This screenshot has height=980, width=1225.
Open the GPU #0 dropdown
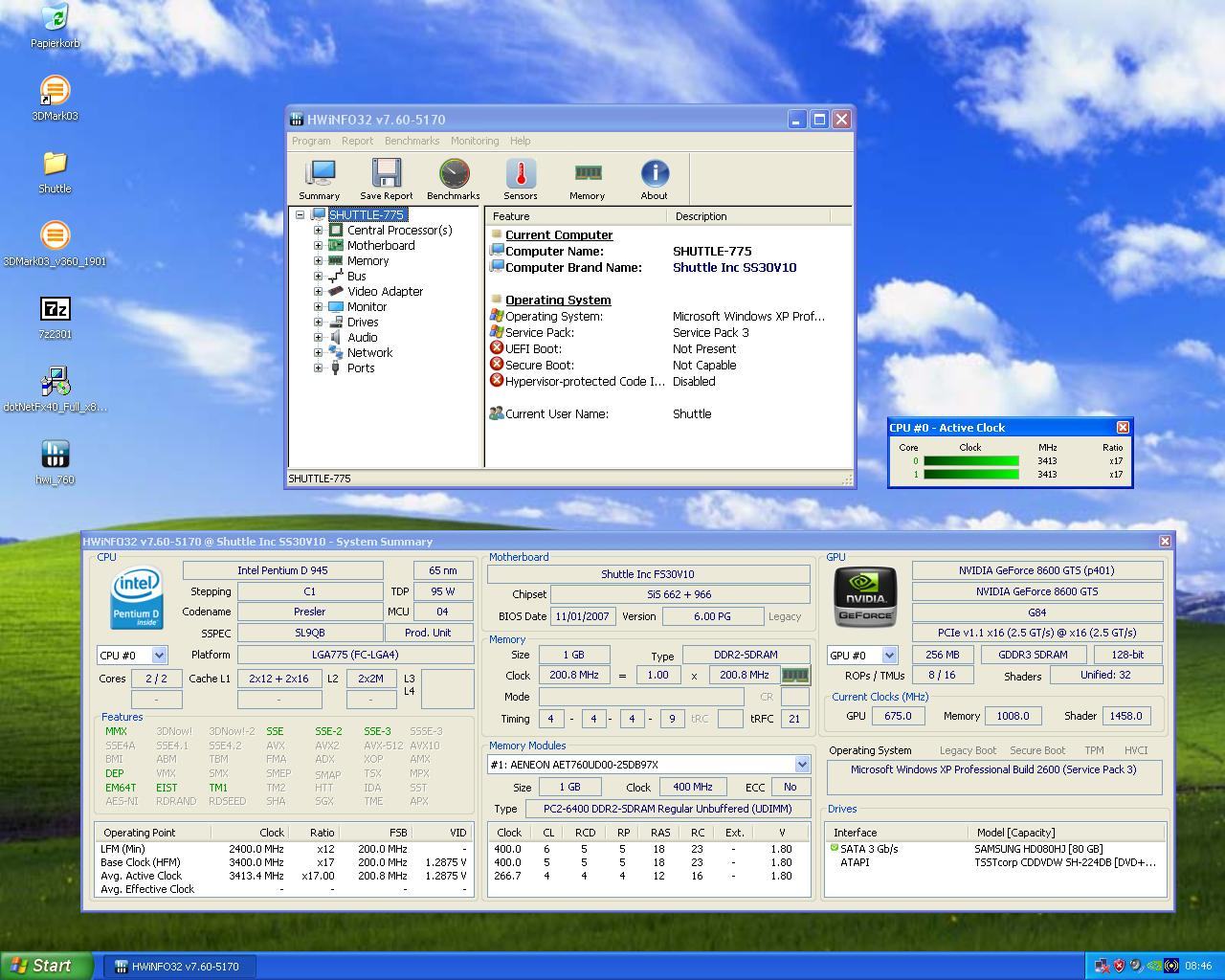coord(889,656)
